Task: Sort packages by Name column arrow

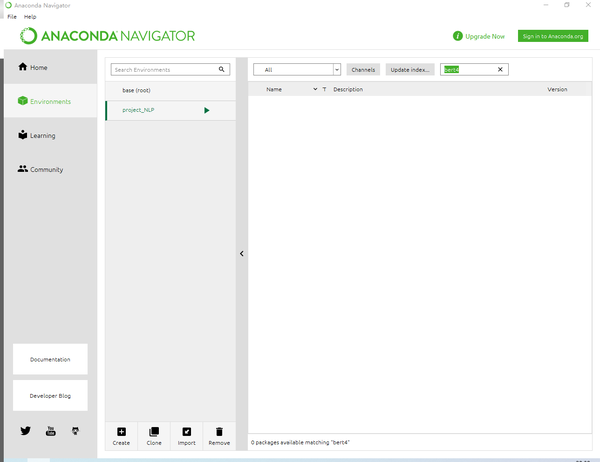Action: pyautogui.click(x=315, y=89)
